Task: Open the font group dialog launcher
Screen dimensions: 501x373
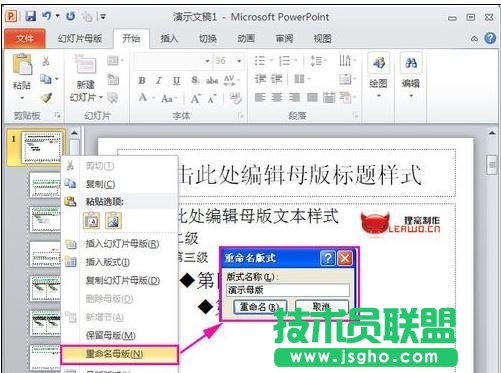Action: (241, 116)
